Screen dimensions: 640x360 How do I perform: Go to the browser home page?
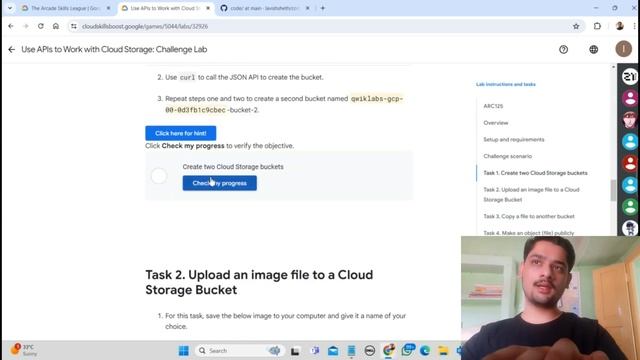(56, 26)
